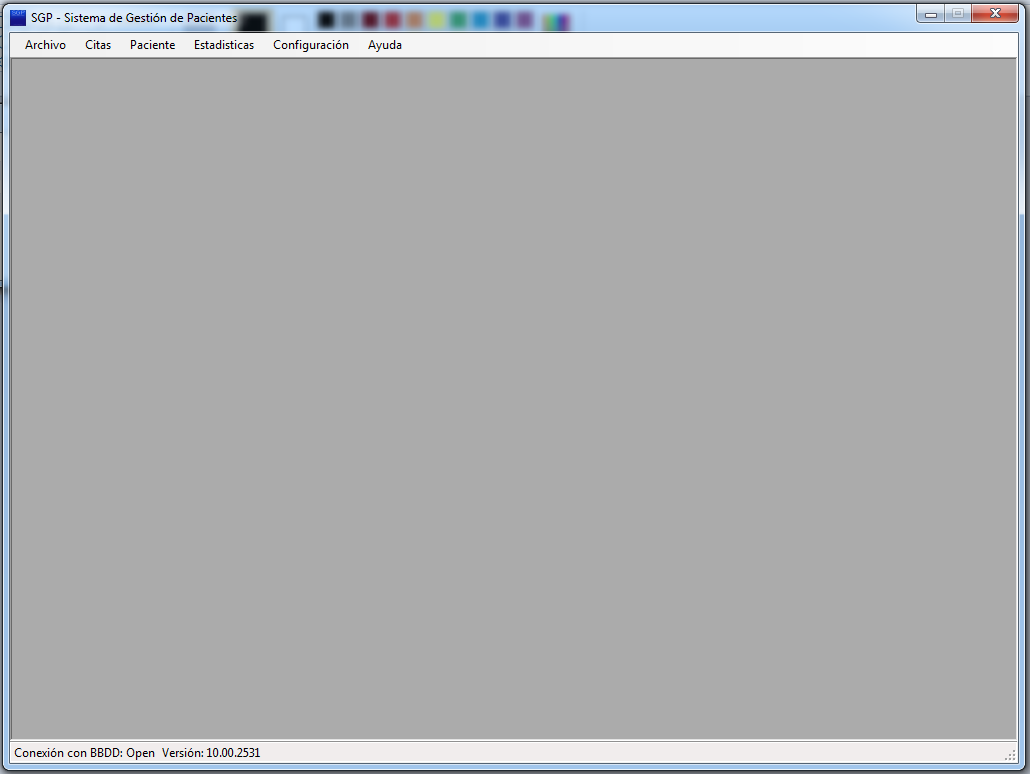Viewport: 1030px width, 774px height.
Task: Minimize the SGP window
Action: pos(931,14)
